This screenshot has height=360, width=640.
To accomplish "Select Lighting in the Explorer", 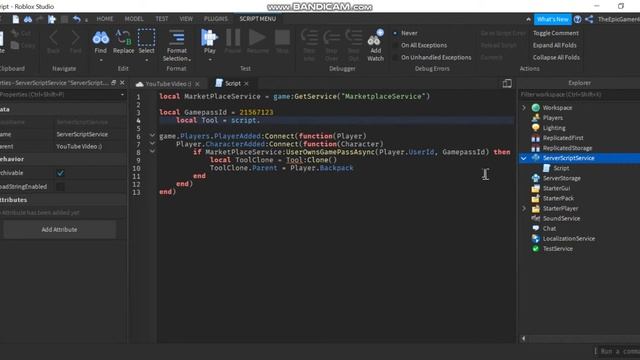I will coord(554,128).
